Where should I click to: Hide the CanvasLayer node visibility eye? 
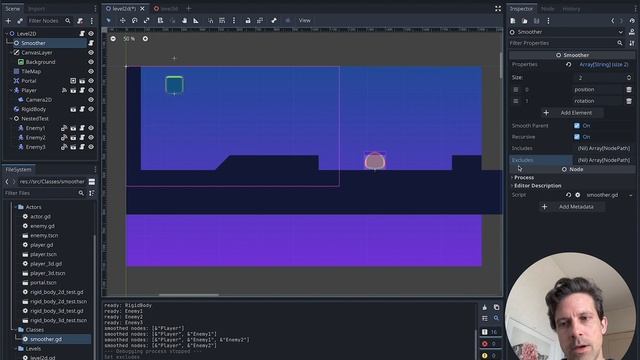click(91, 53)
